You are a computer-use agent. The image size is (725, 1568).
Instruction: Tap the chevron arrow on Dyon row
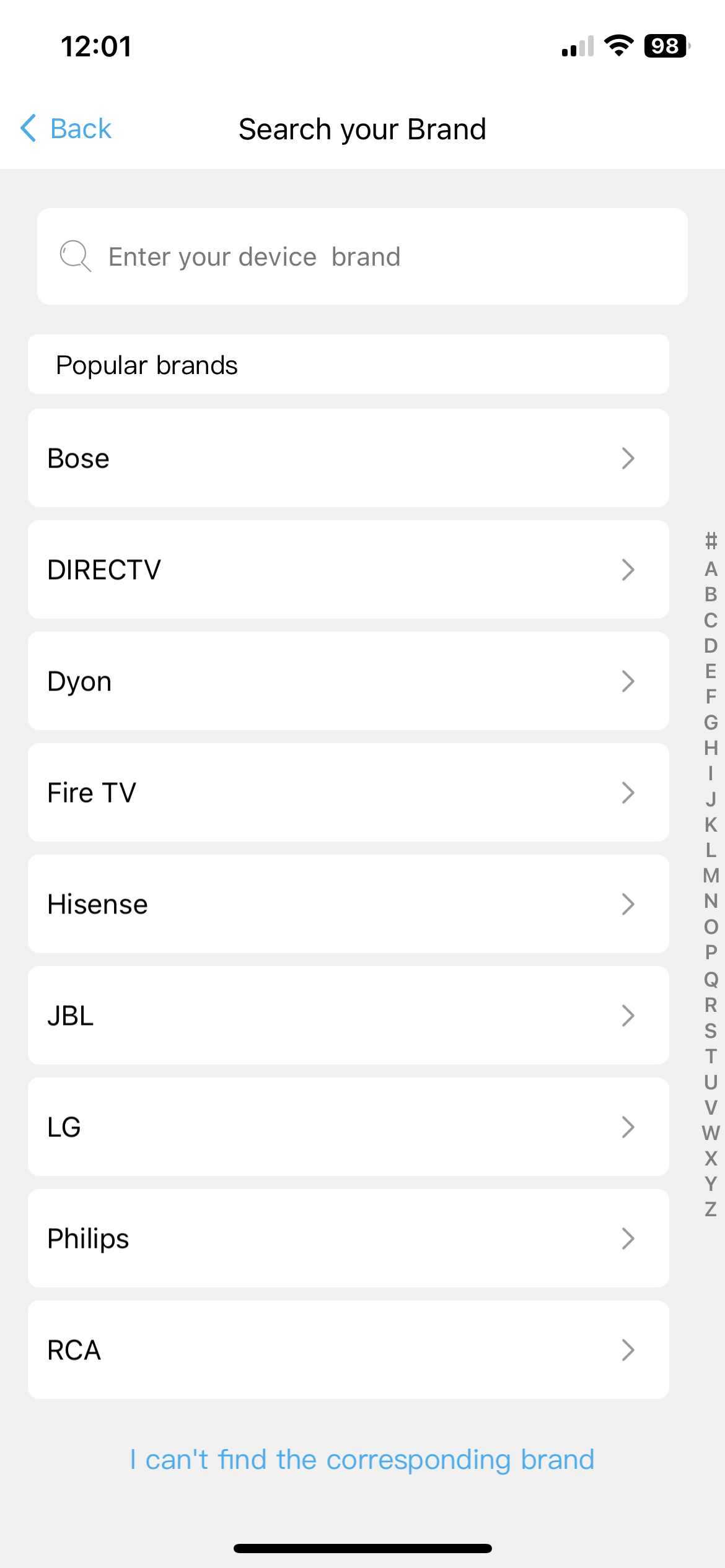coord(628,681)
